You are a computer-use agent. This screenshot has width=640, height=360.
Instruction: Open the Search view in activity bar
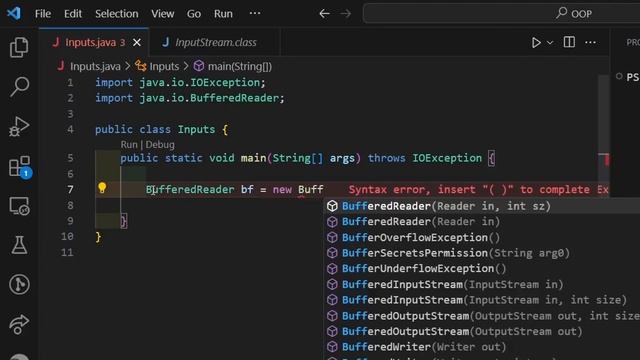(x=19, y=87)
